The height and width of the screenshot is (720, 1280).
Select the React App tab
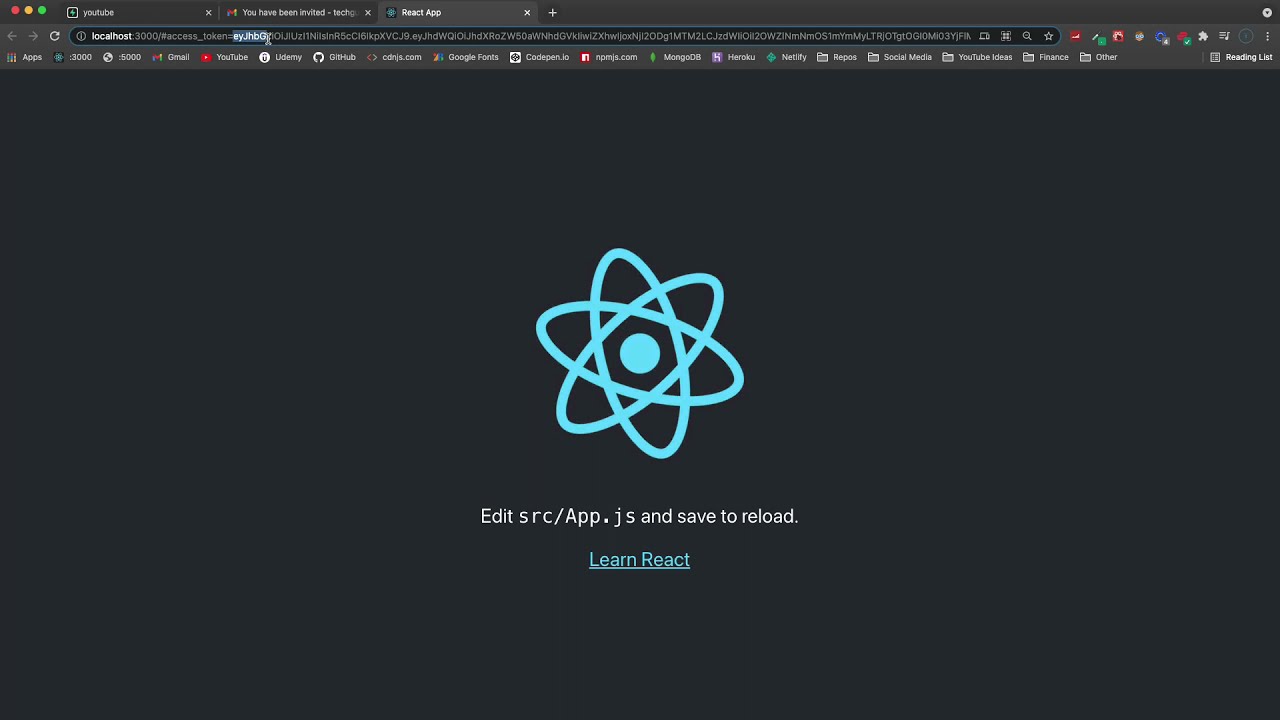click(458, 12)
